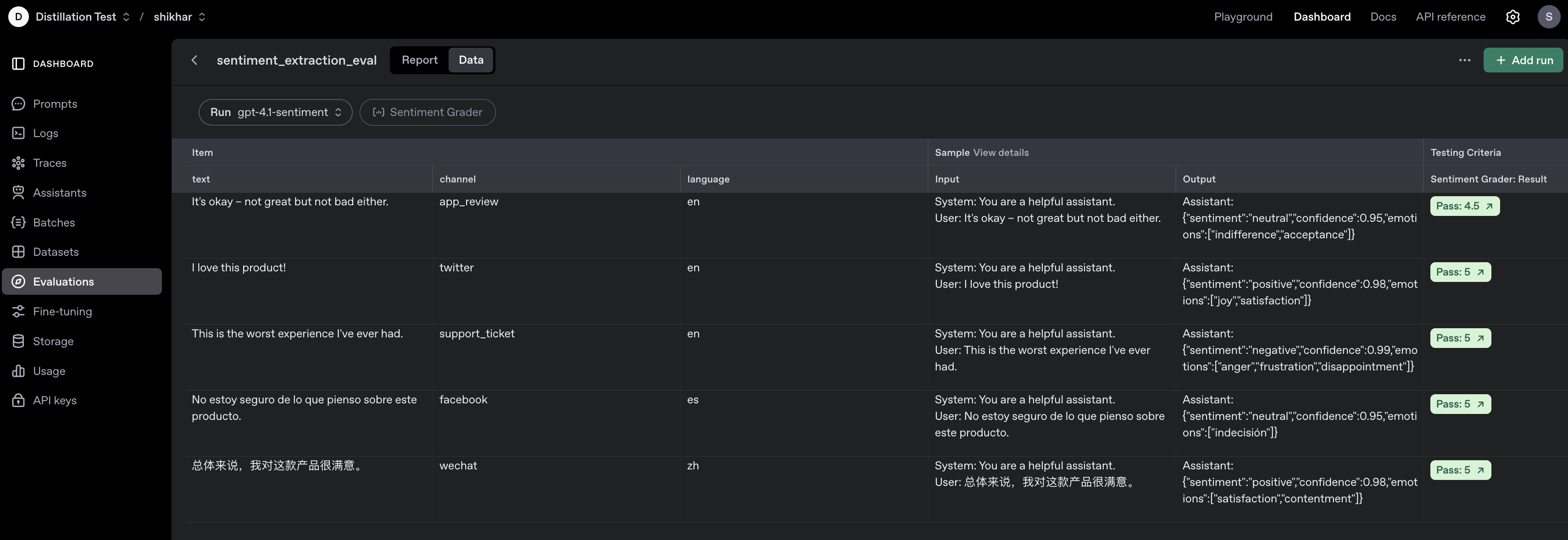Viewport: 1568px width, 540px height.
Task: Open the Pass: 4.5 grader result
Action: [1464, 206]
